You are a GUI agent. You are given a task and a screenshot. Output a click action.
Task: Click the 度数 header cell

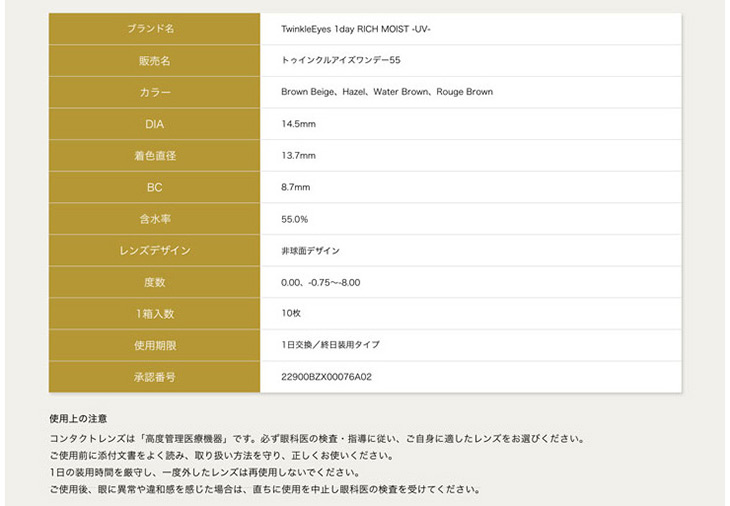154,282
